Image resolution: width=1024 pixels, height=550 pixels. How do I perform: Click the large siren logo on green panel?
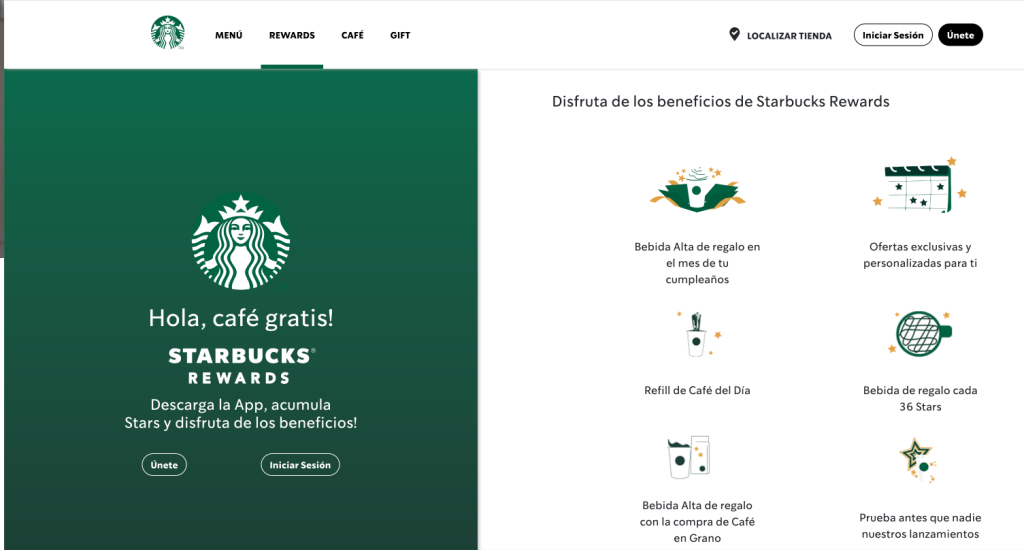click(x=241, y=242)
